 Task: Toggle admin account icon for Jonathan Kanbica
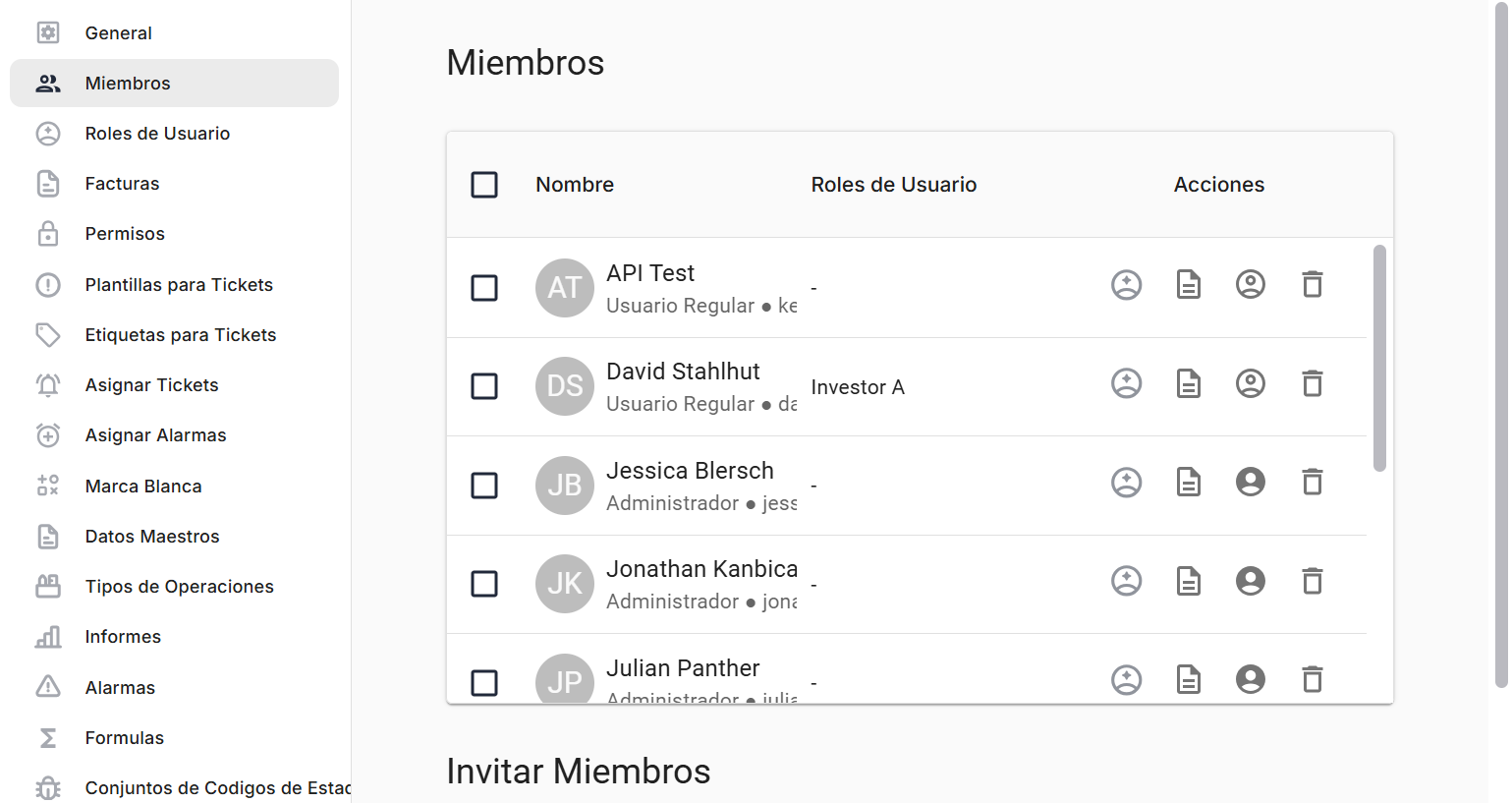point(1251,581)
